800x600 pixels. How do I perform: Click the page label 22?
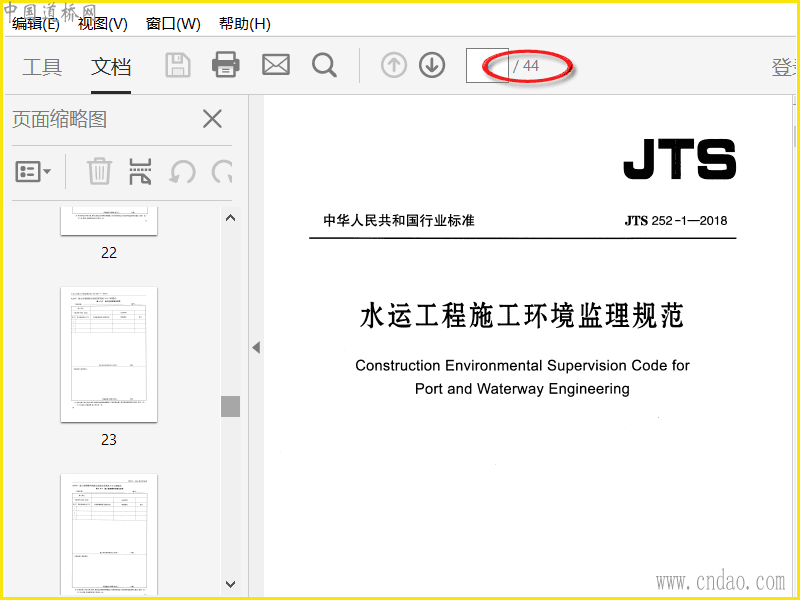pos(109,253)
